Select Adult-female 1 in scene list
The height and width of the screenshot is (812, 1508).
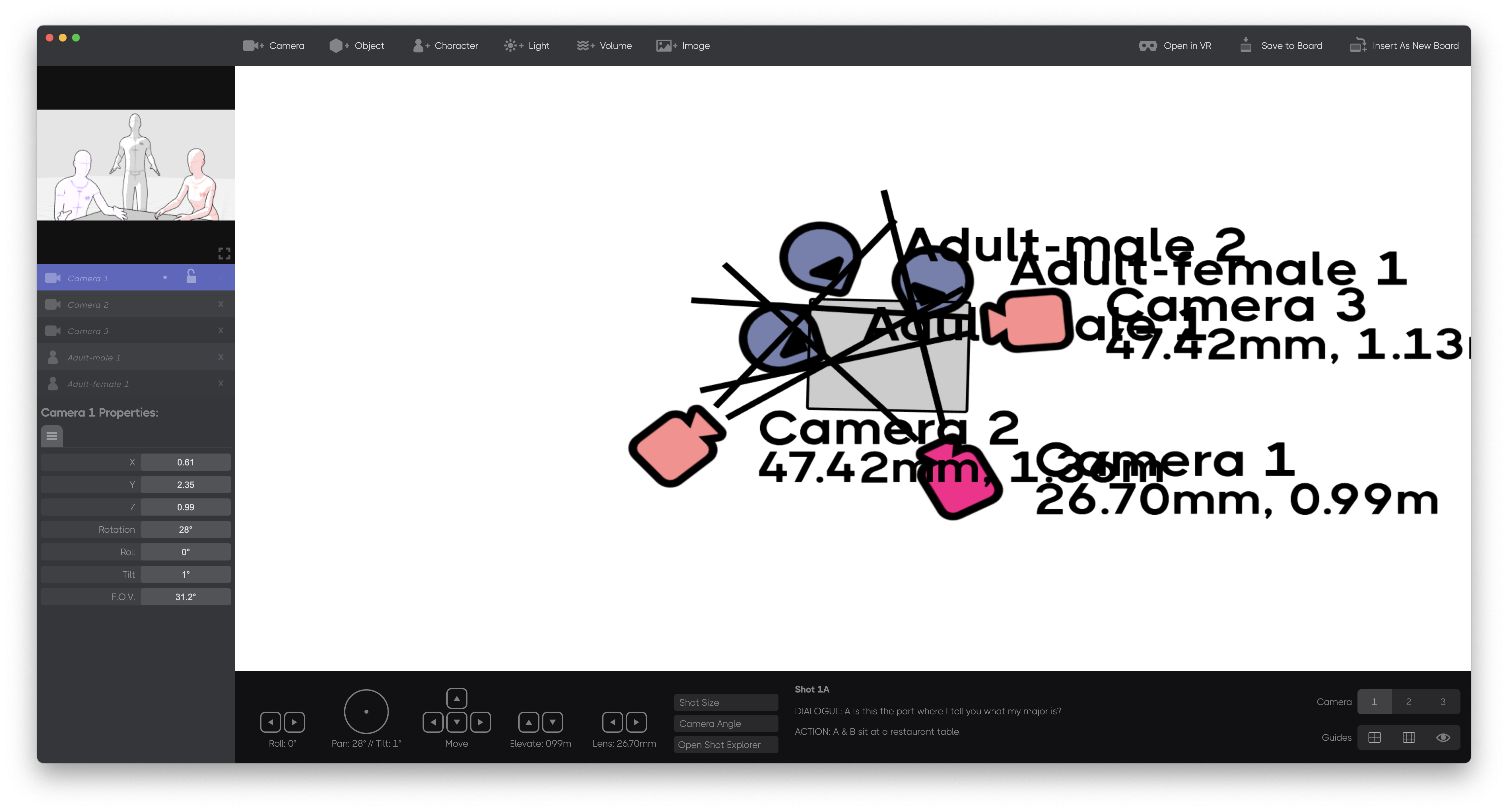click(x=98, y=384)
